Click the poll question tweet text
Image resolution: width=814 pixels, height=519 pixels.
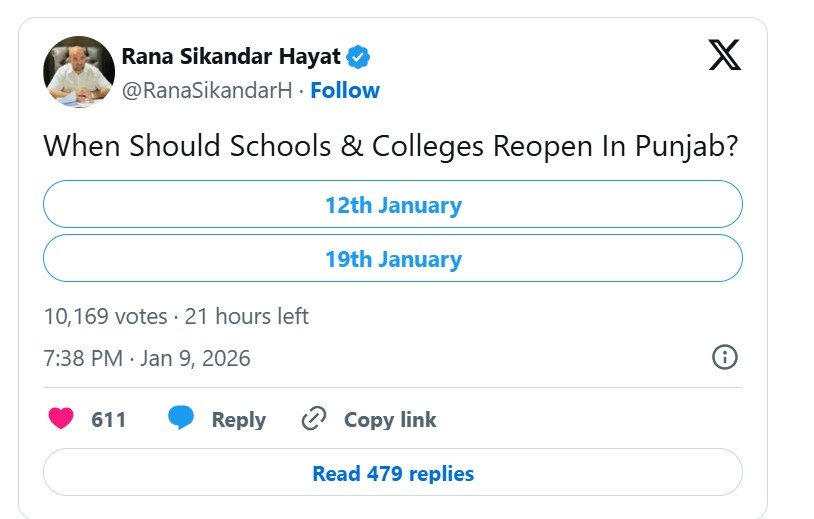click(x=391, y=146)
